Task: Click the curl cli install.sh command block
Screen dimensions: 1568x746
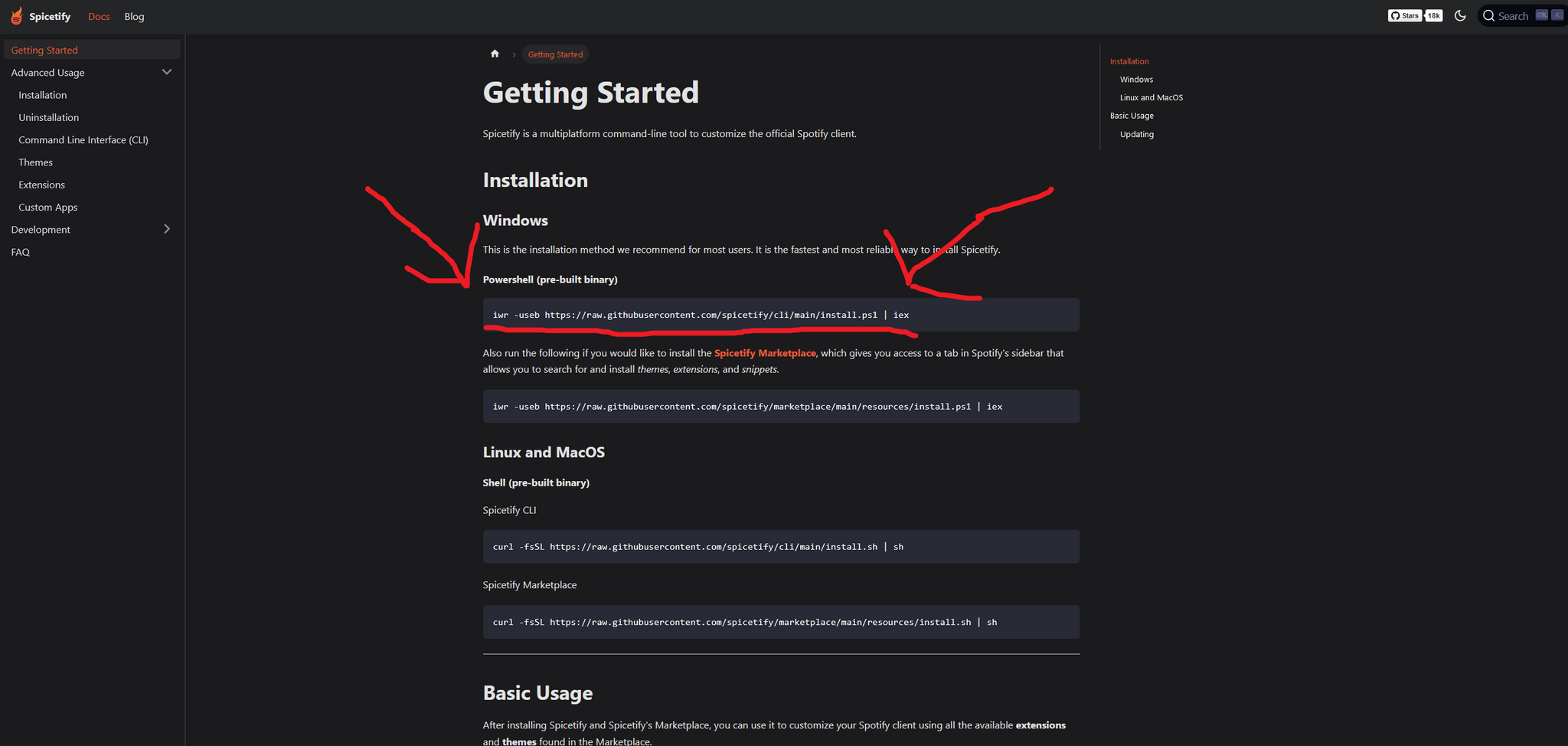Action: [x=781, y=547]
